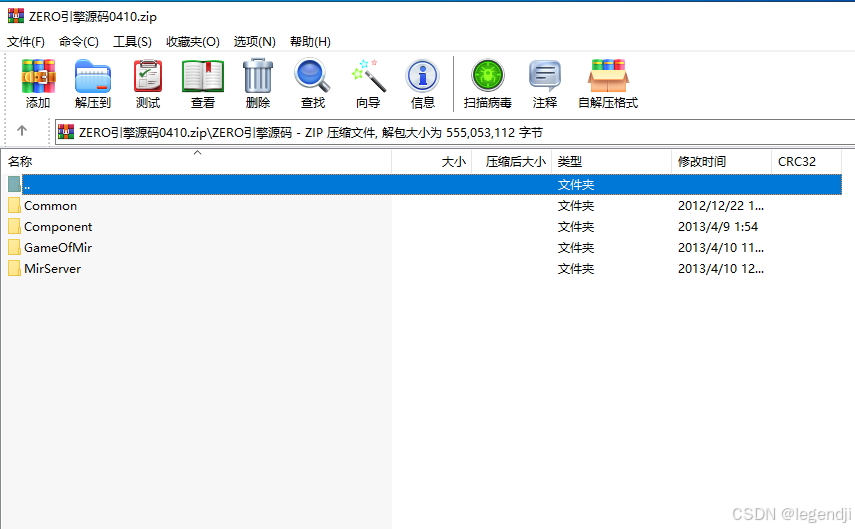Click the WinRAR icon in title bar

(x=16, y=16)
